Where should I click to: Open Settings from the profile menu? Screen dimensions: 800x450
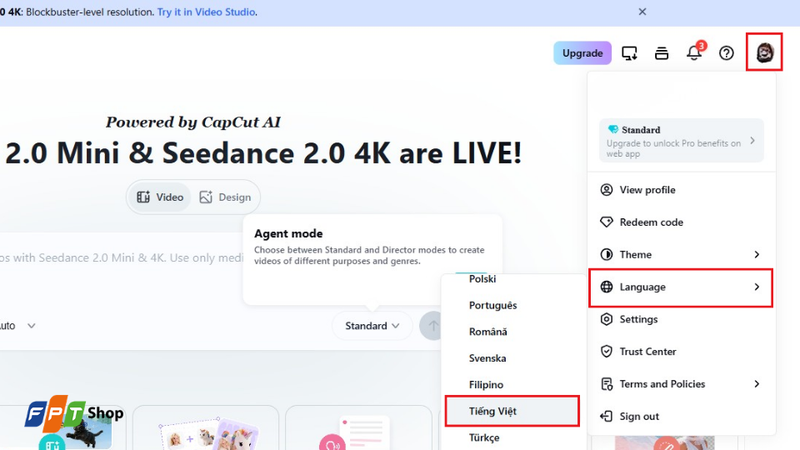click(681, 319)
